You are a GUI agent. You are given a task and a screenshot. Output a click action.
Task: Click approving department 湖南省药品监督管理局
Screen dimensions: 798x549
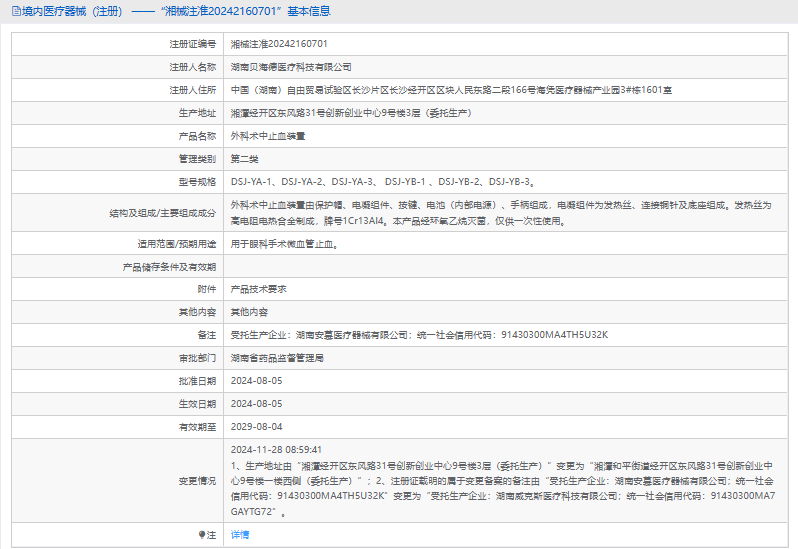coord(277,358)
